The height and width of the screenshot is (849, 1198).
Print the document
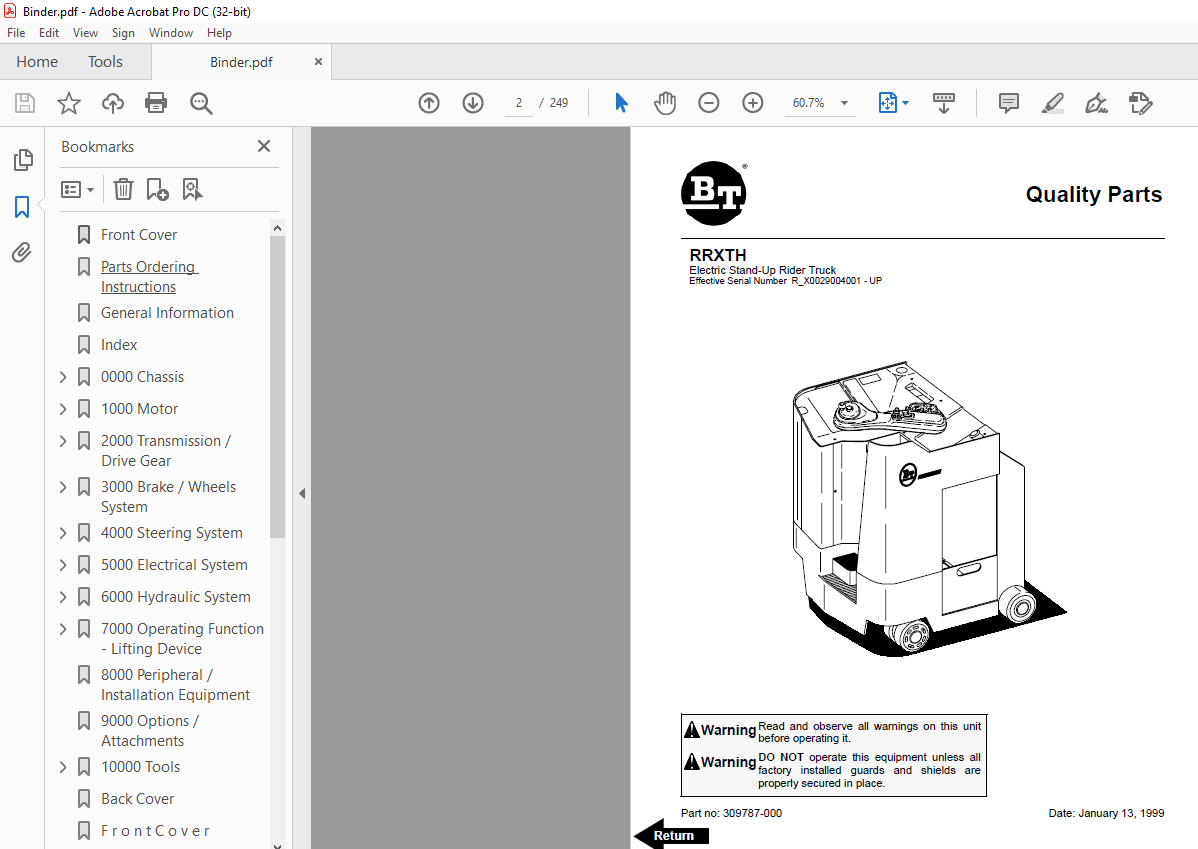click(156, 103)
